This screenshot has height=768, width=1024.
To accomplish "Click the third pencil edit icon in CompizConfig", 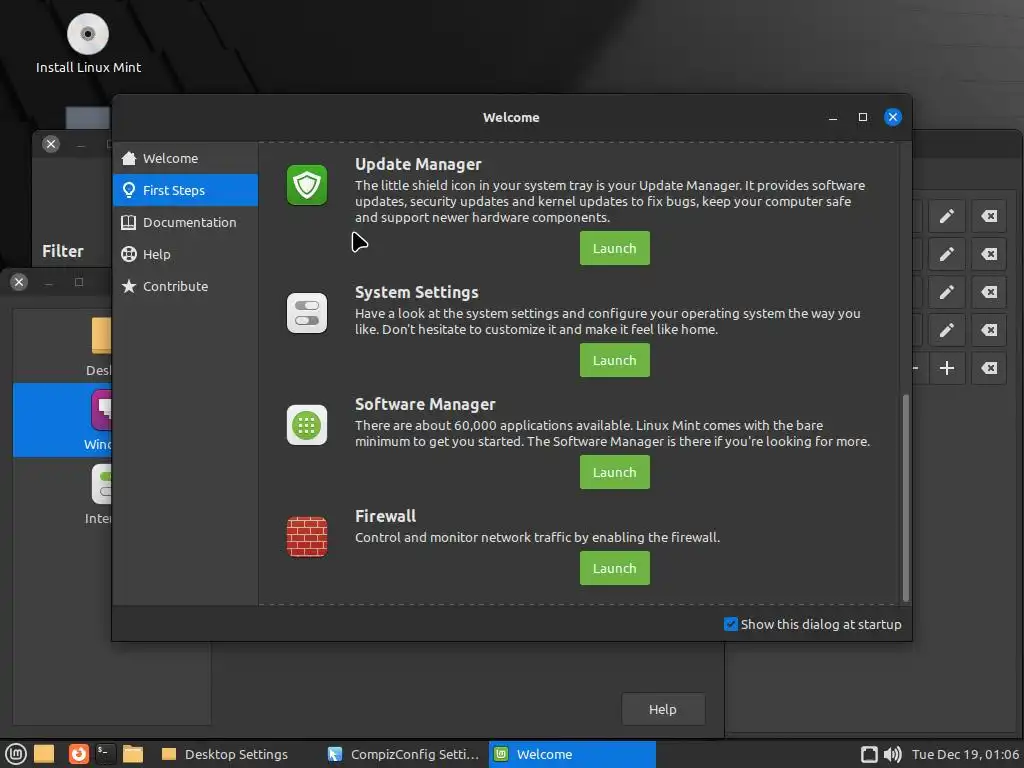I will coord(947,292).
